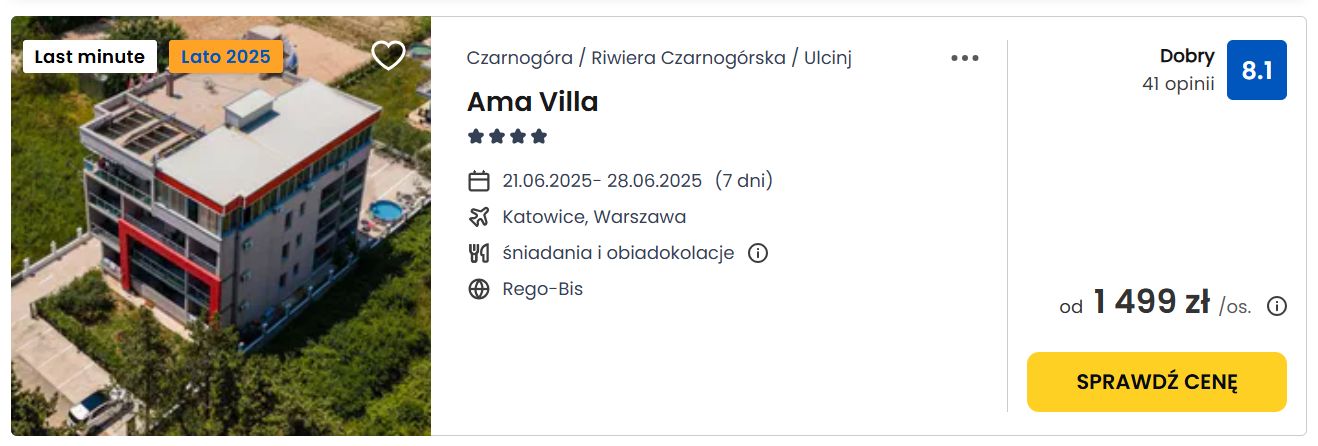Click the fork and knife meals icon
The height and width of the screenshot is (446, 1318).
coord(479,253)
